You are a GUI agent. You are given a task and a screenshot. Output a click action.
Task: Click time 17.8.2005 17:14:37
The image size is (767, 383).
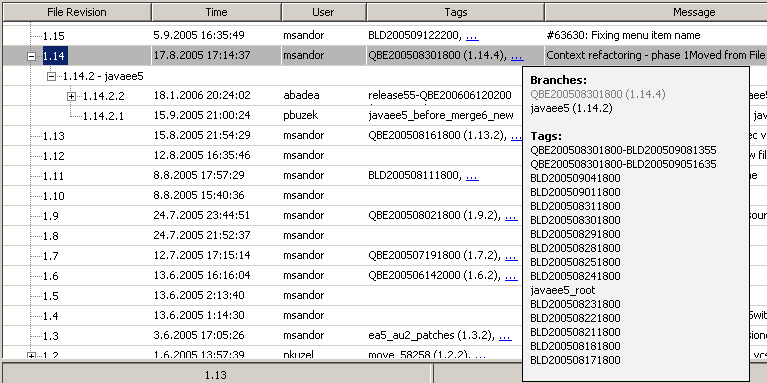point(202,55)
